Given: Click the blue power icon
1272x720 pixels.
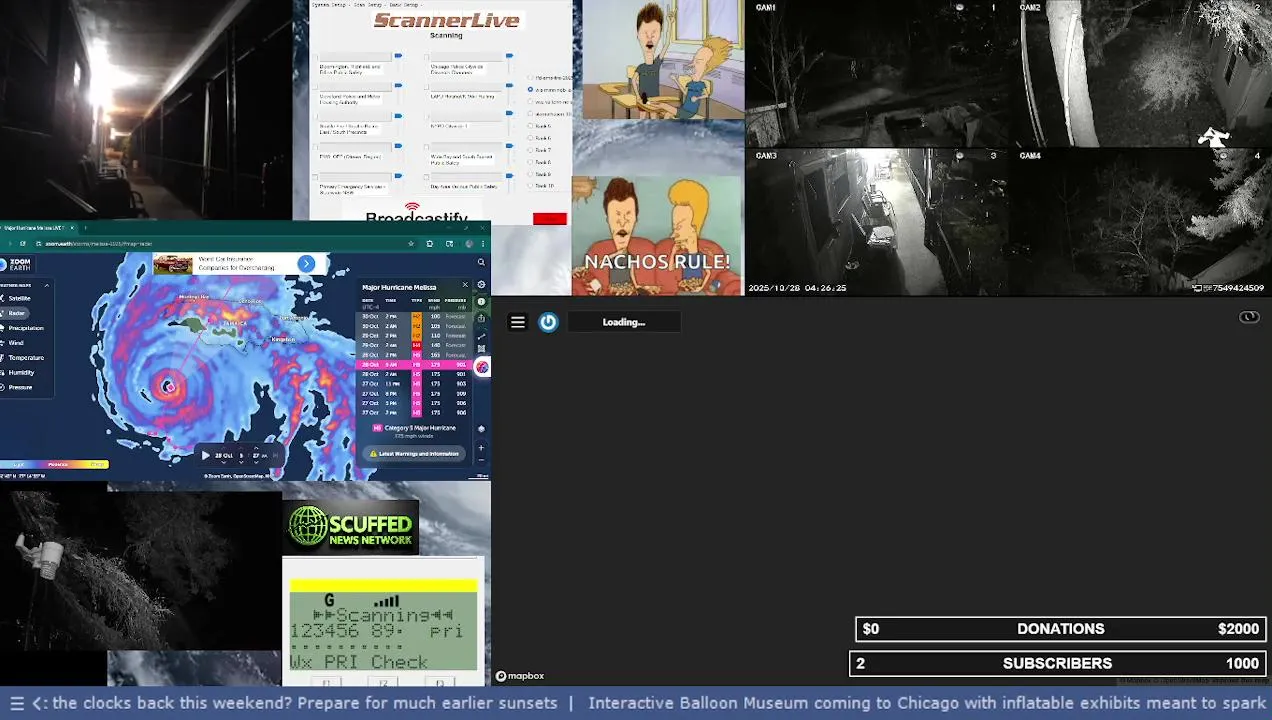Looking at the screenshot, I should pos(548,322).
